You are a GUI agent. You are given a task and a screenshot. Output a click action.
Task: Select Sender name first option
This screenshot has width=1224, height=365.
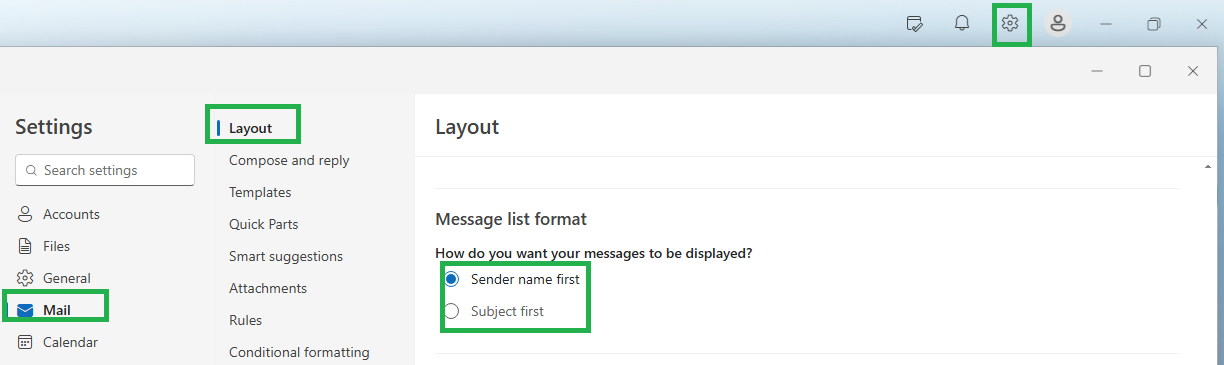click(x=451, y=279)
